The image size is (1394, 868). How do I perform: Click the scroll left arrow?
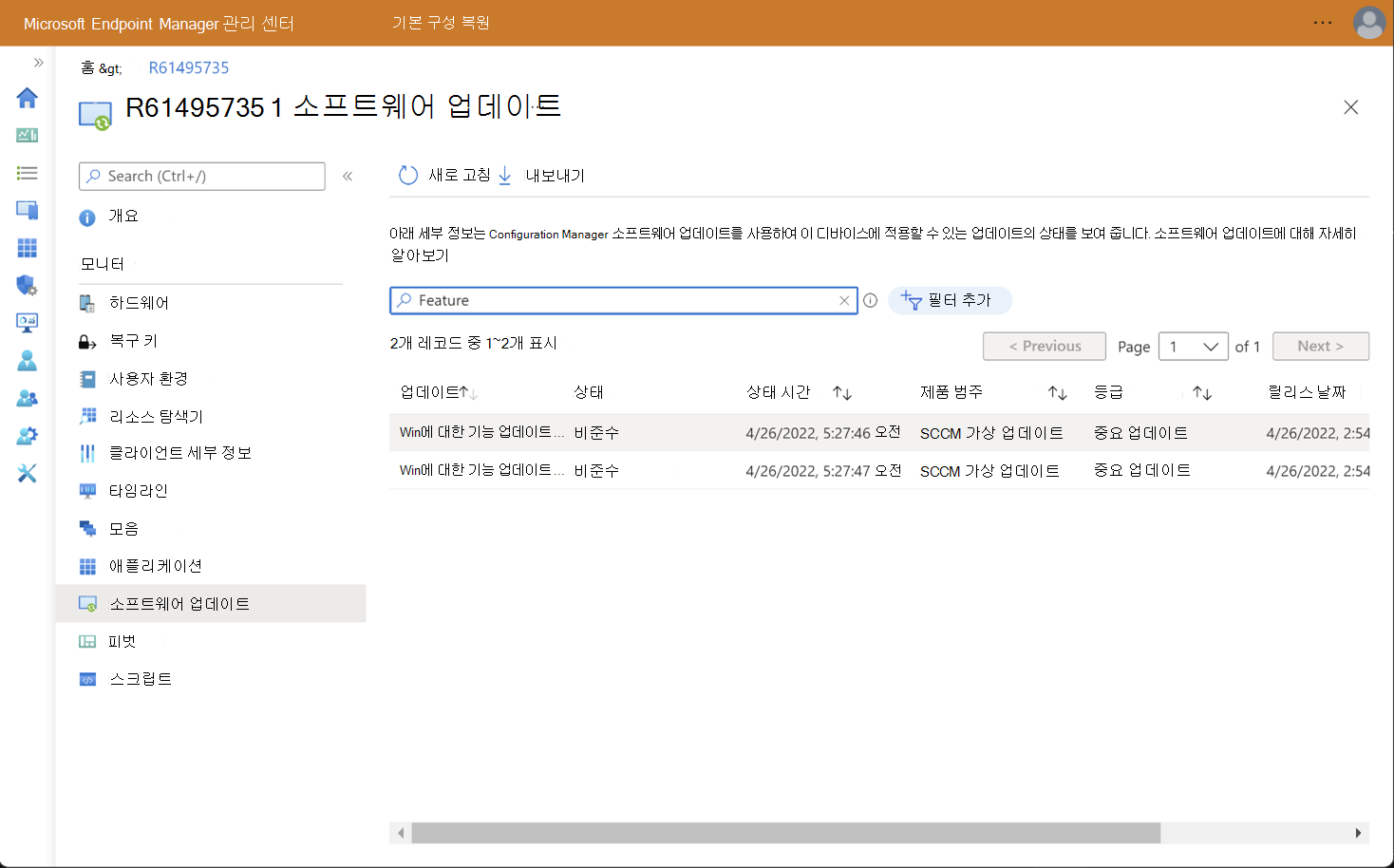click(x=401, y=833)
